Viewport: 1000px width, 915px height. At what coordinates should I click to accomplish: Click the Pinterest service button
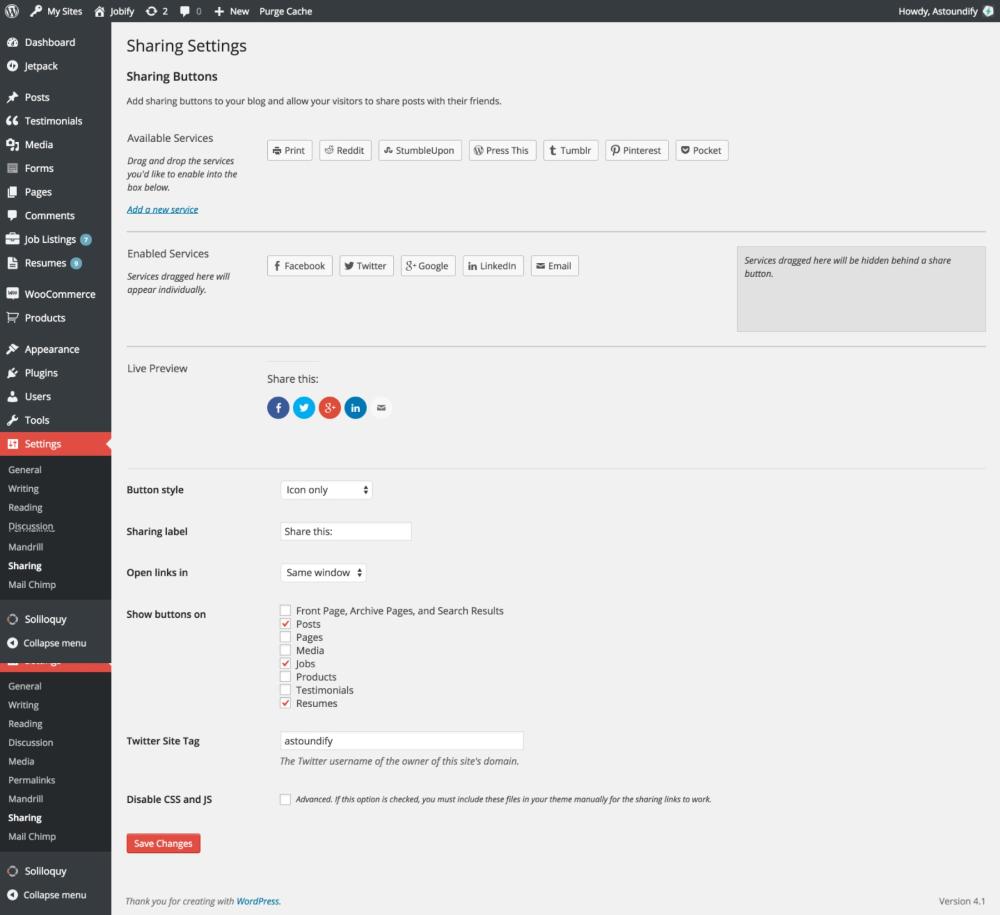(636, 150)
